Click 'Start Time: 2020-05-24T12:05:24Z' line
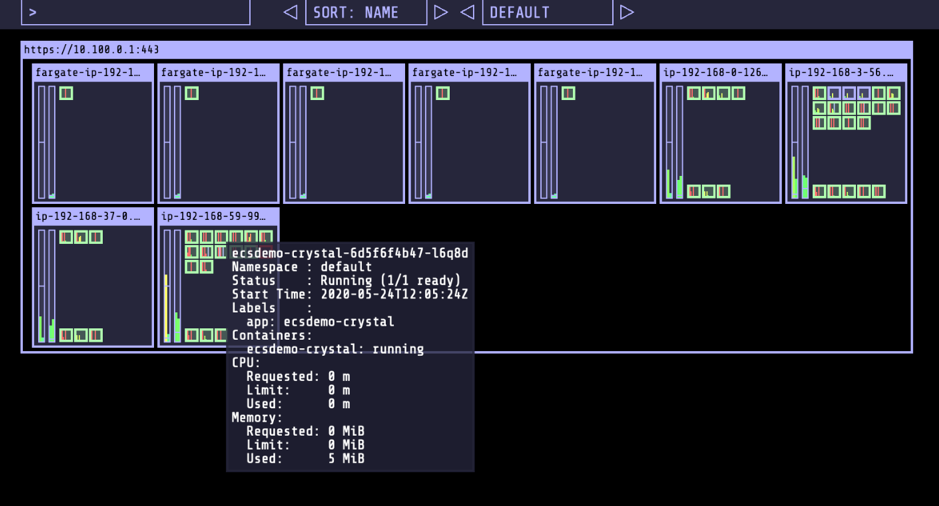Image resolution: width=939 pixels, height=506 pixels. (x=350, y=295)
